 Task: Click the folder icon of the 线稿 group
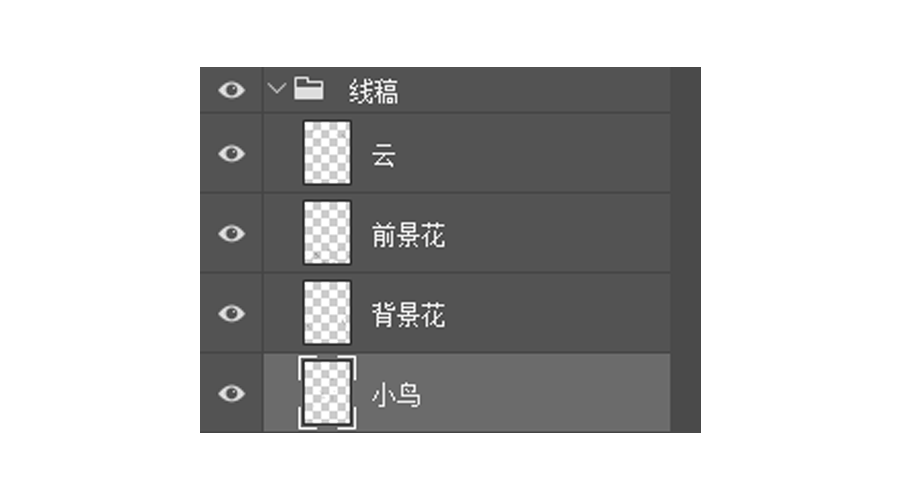pyautogui.click(x=309, y=90)
